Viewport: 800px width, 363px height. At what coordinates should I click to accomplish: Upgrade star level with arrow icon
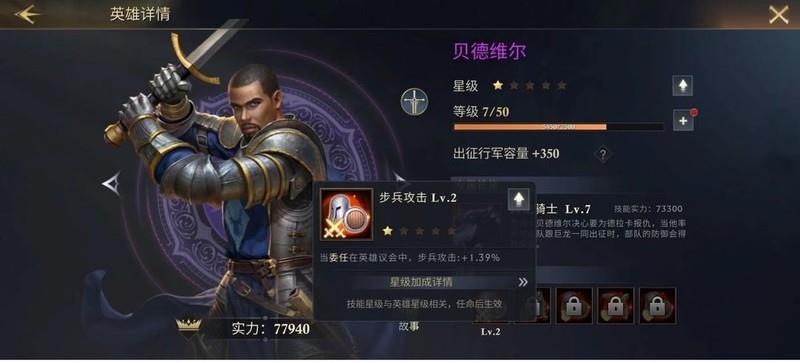(682, 86)
